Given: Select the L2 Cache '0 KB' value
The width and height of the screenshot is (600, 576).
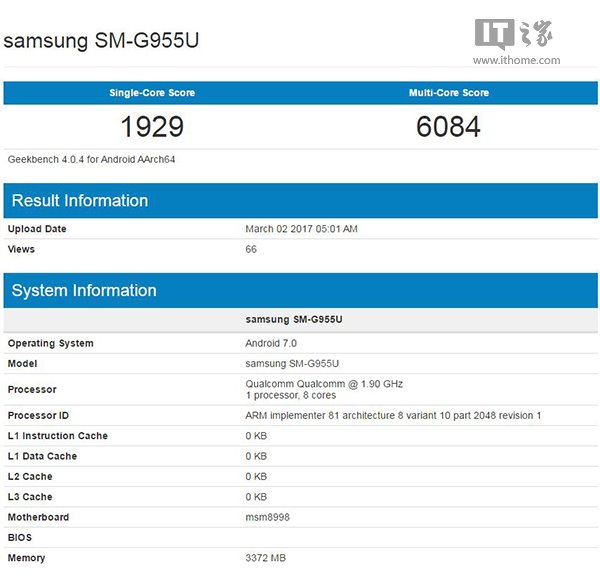Looking at the screenshot, I should 256,476.
